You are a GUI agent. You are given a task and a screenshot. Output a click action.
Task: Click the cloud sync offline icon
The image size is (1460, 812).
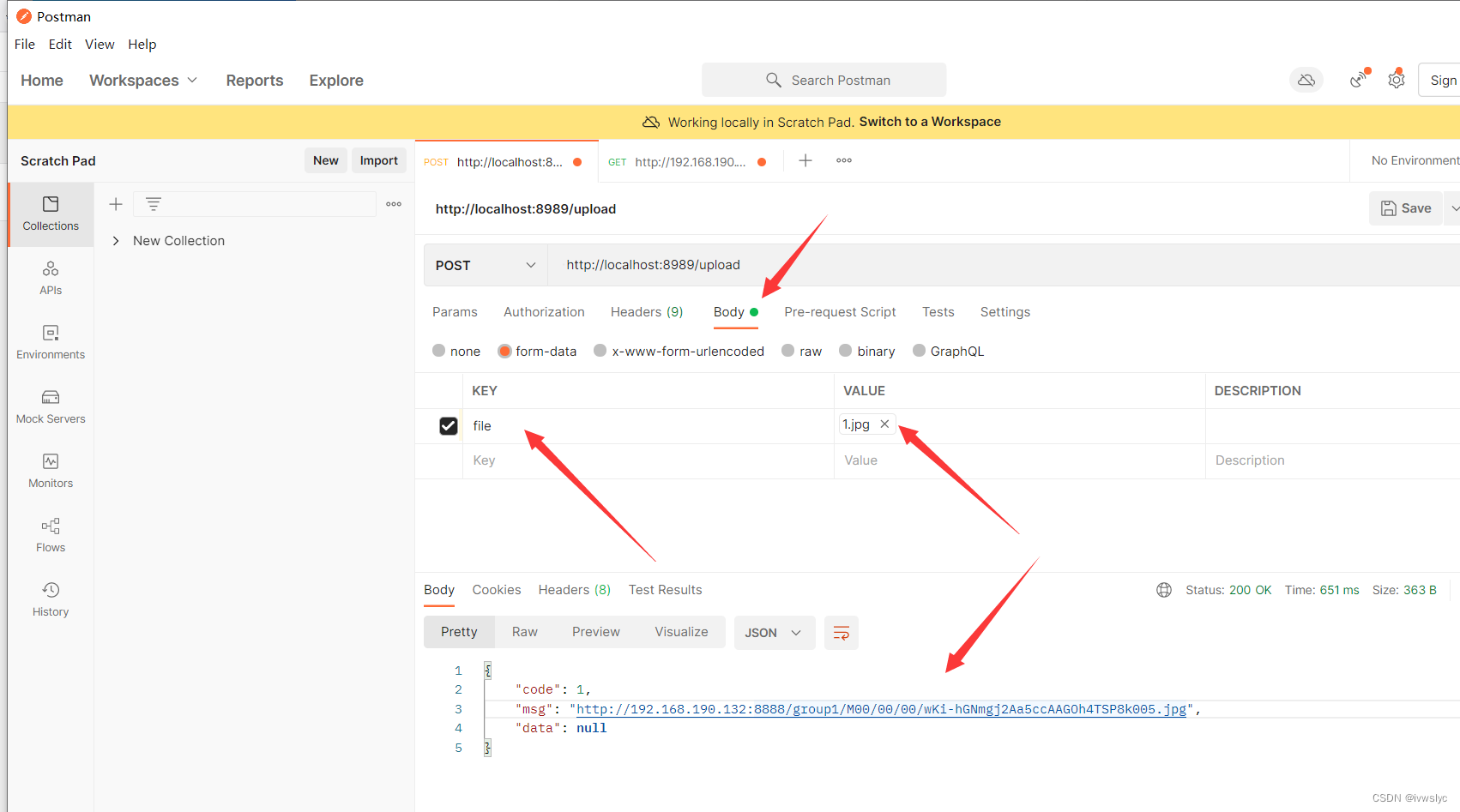[1306, 80]
